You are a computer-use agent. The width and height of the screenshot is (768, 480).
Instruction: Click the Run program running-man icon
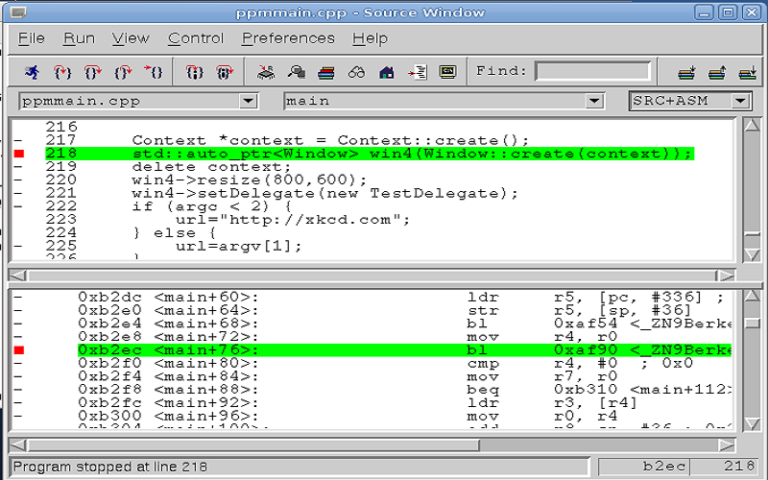pos(32,72)
